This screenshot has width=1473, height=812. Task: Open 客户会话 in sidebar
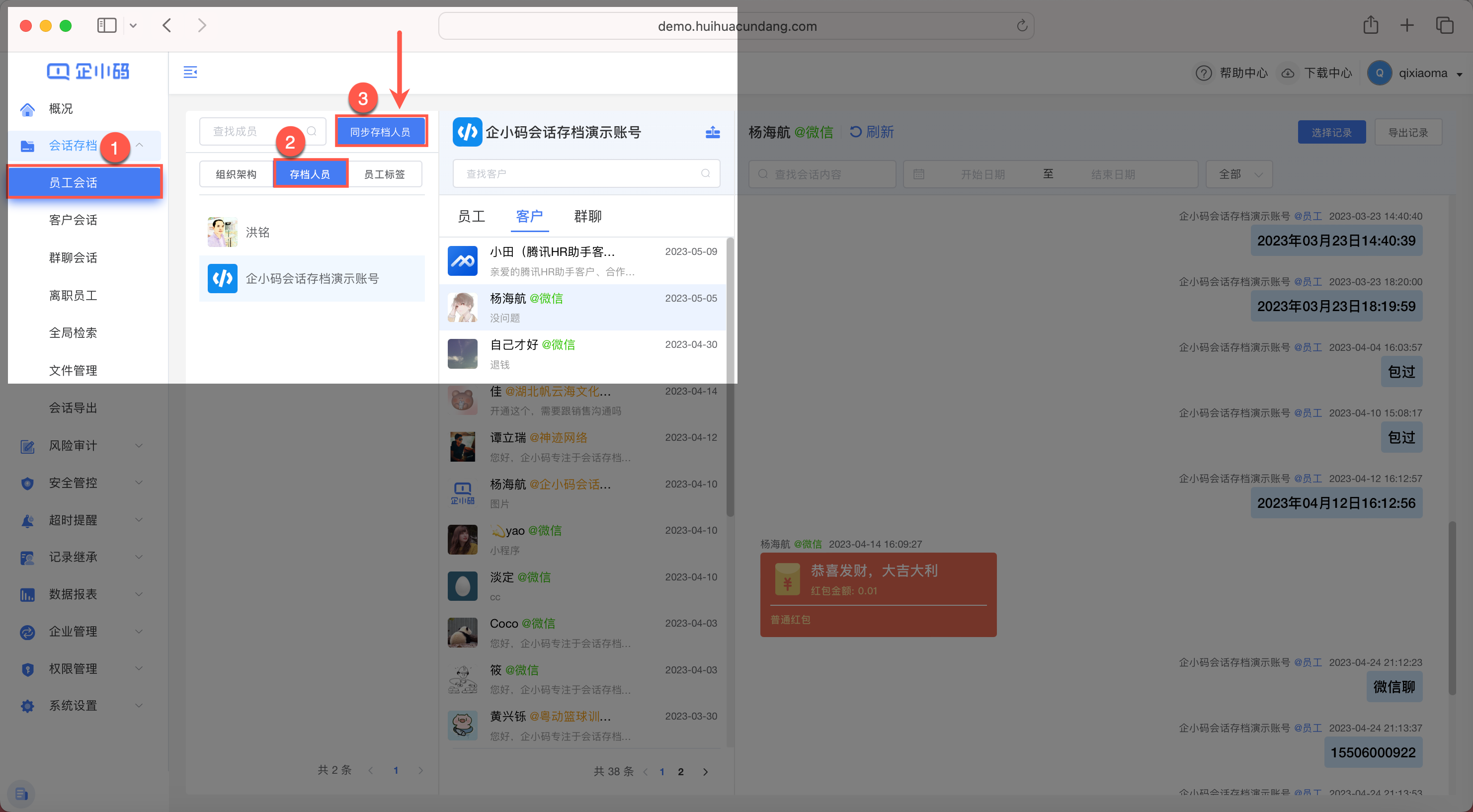point(73,220)
